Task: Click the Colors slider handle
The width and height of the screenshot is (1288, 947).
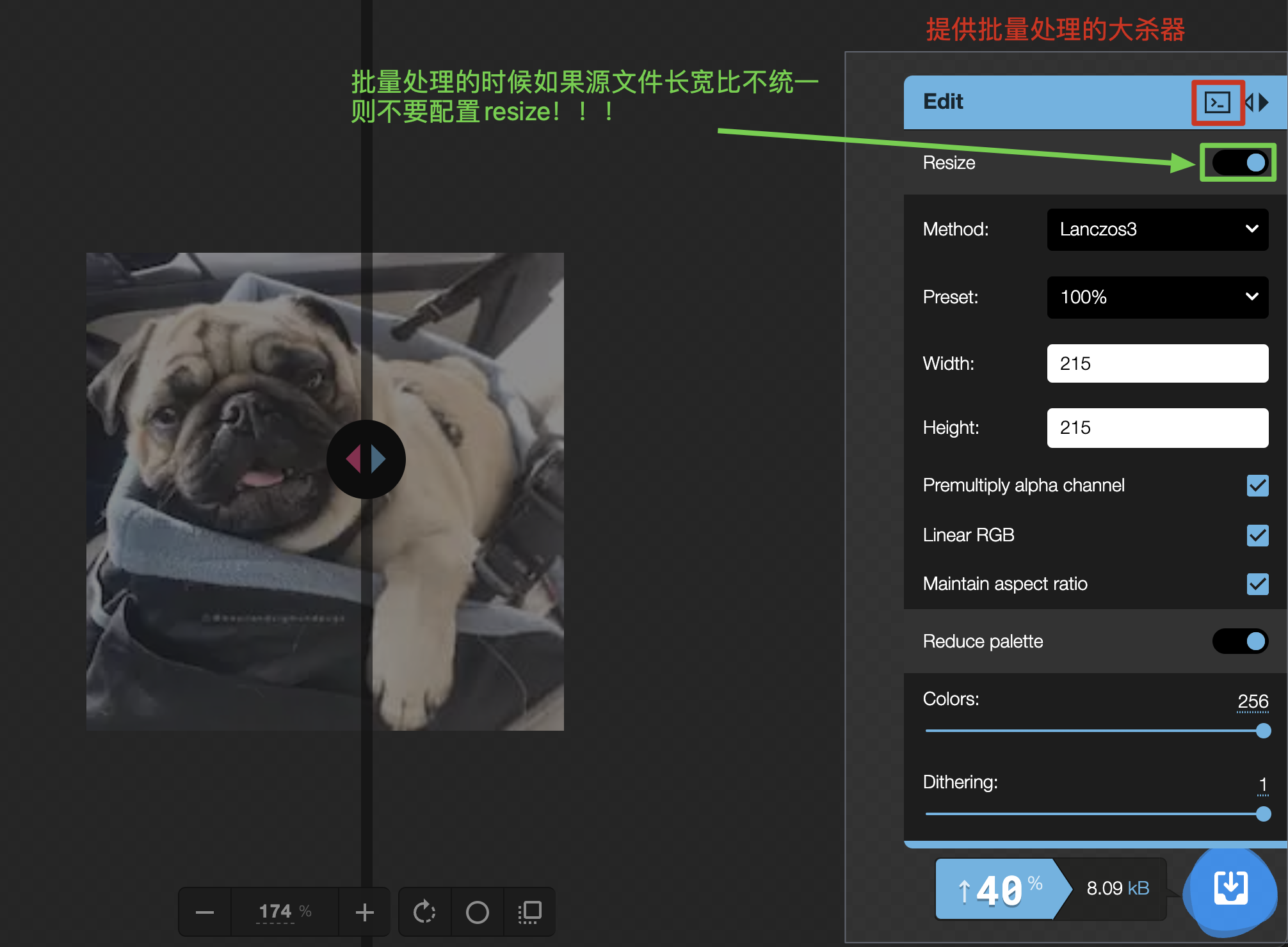Action: [1263, 731]
